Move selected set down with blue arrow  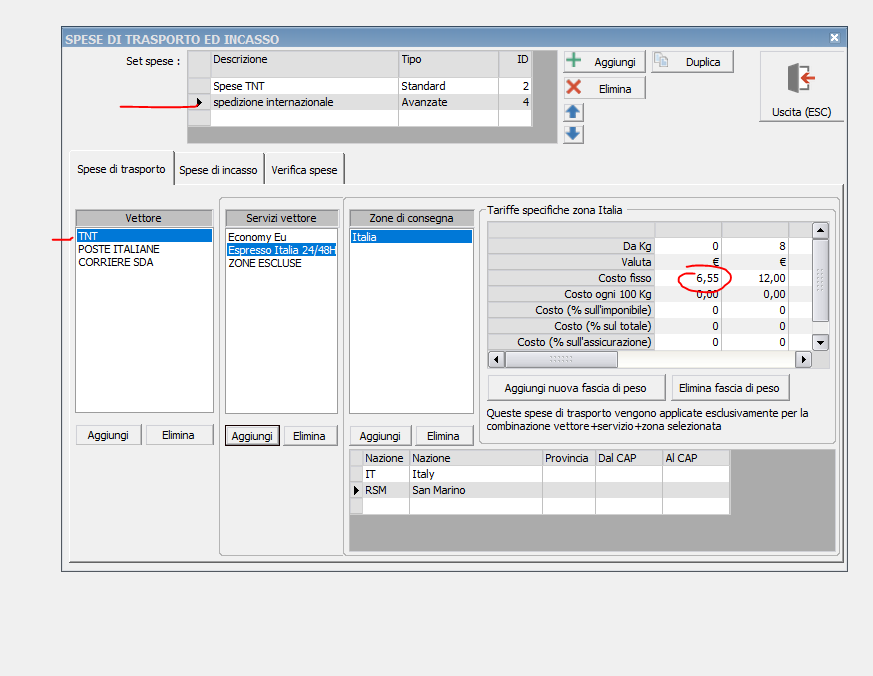point(573,134)
